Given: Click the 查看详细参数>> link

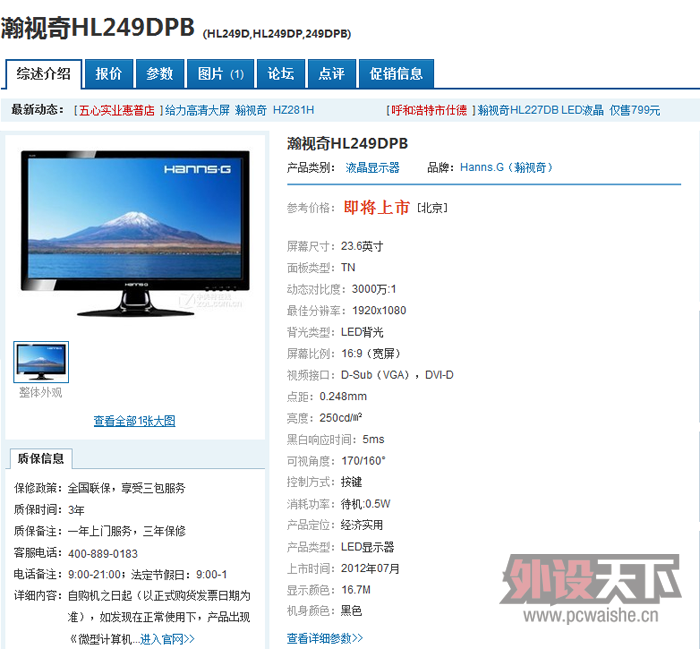Looking at the screenshot, I should tap(325, 638).
